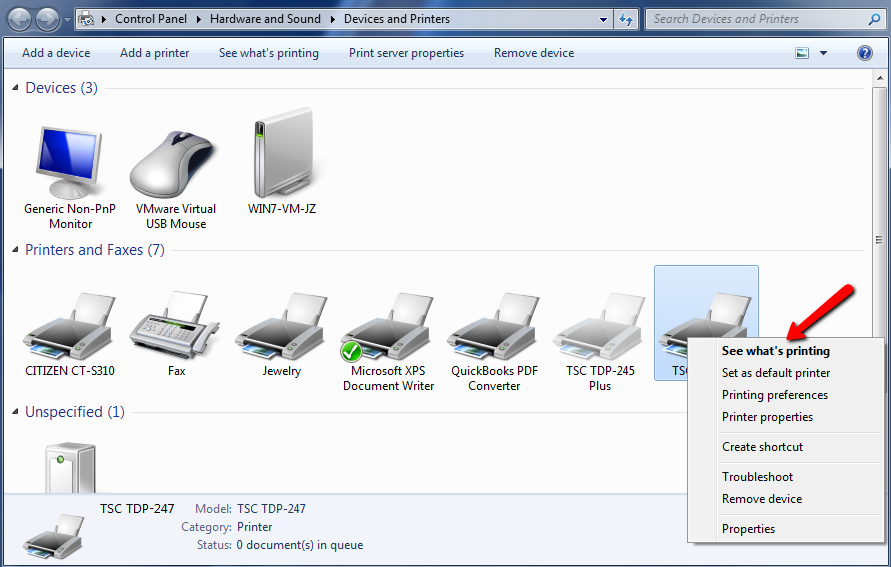
Task: Select the Generic Non-PnP Monitor device
Action: coord(69,177)
